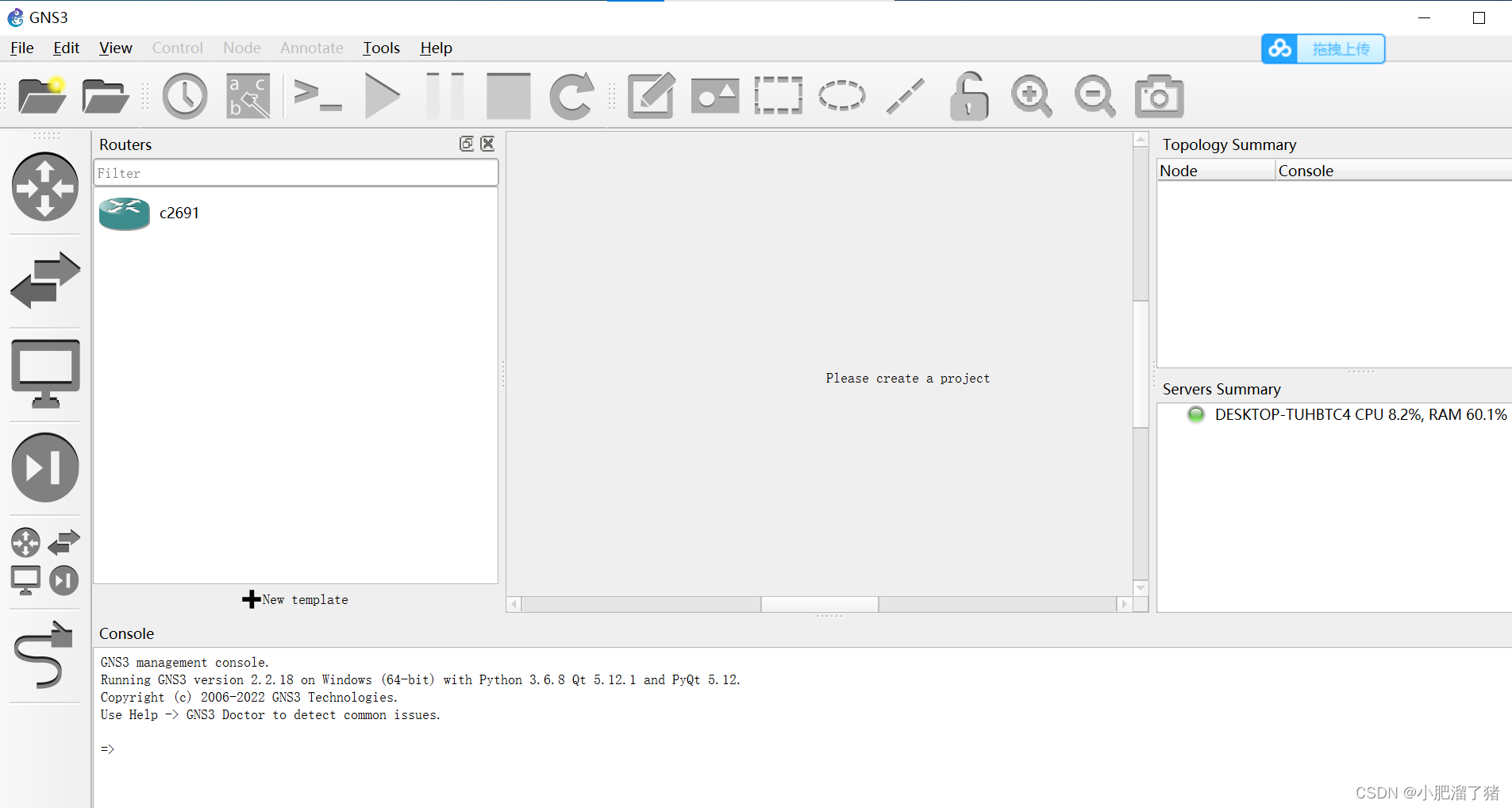Click the Filter input field
Viewport: 1512px width, 808px height.
295,173
